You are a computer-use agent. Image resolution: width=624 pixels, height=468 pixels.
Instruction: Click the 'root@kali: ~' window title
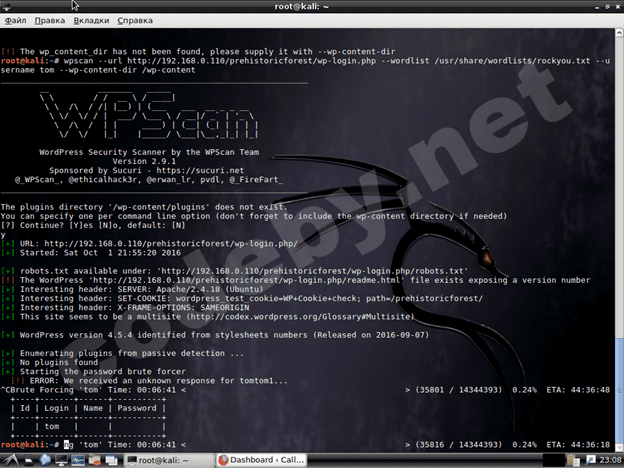click(302, 6)
